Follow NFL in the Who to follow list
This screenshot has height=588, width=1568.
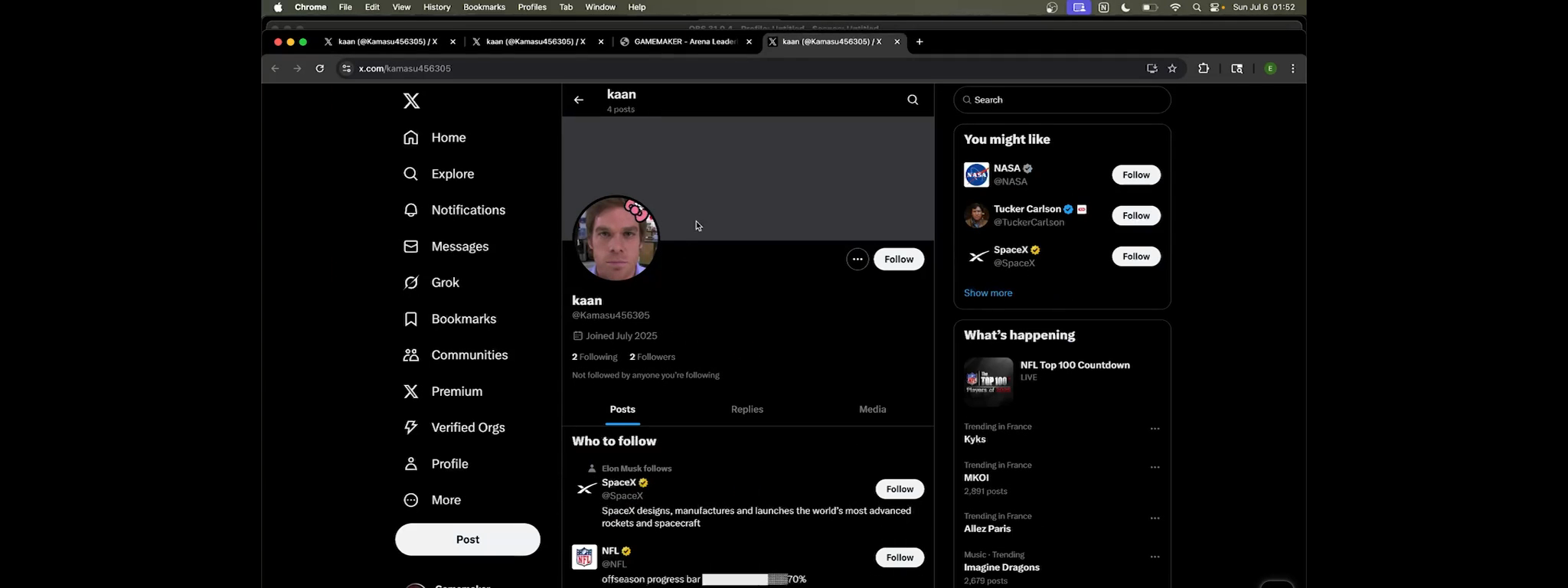(900, 557)
